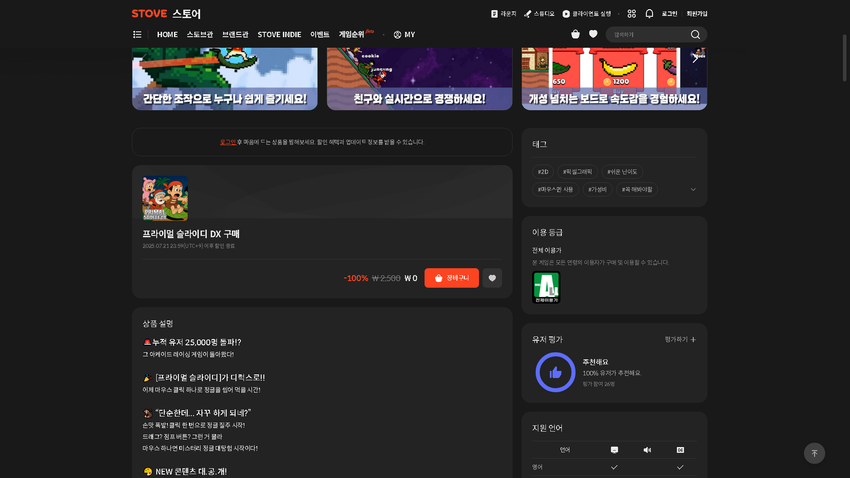Open the 게임순위 beta tab
Image resolution: width=850 pixels, height=478 pixels.
click(356, 34)
